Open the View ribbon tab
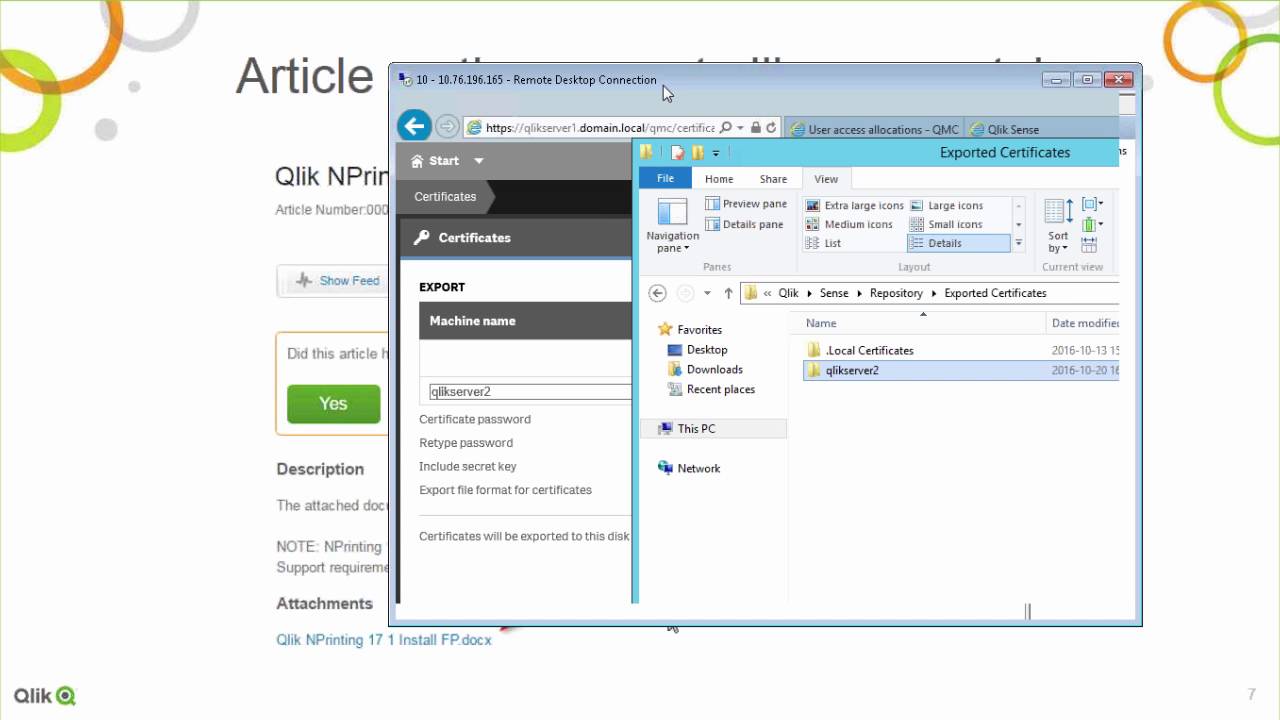Image resolution: width=1280 pixels, height=720 pixels. coord(826,179)
